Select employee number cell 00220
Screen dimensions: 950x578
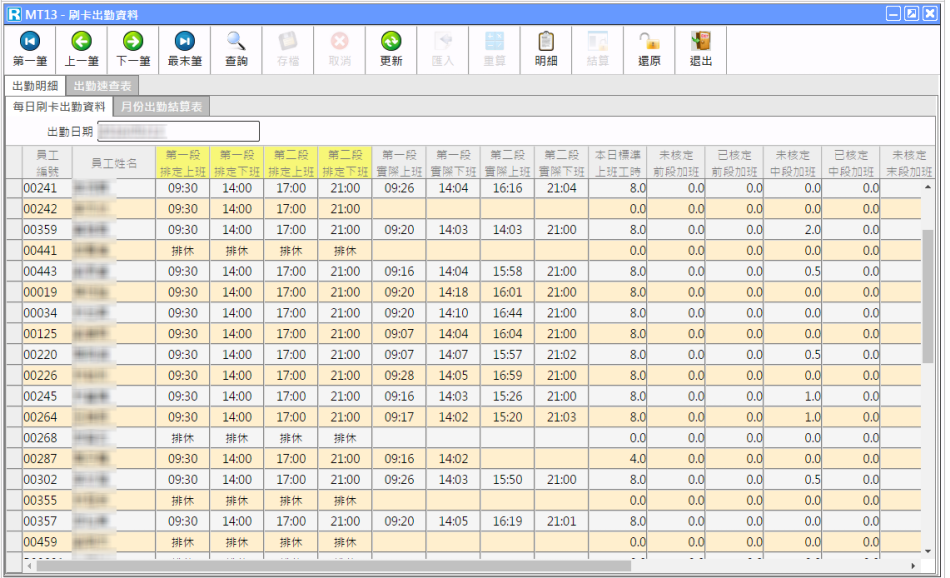coord(47,354)
